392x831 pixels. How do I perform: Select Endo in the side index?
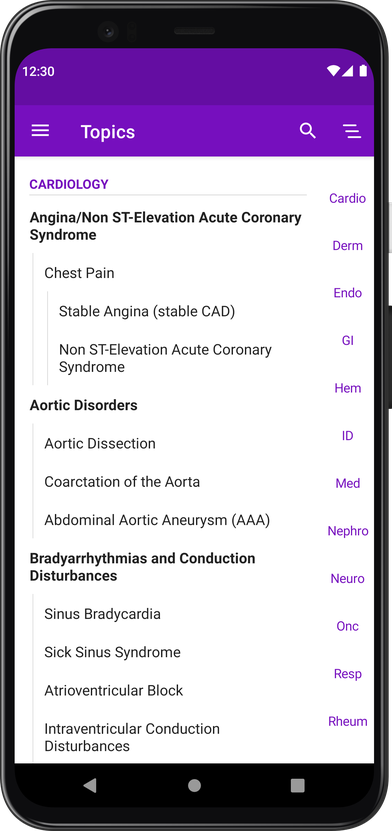[348, 293]
